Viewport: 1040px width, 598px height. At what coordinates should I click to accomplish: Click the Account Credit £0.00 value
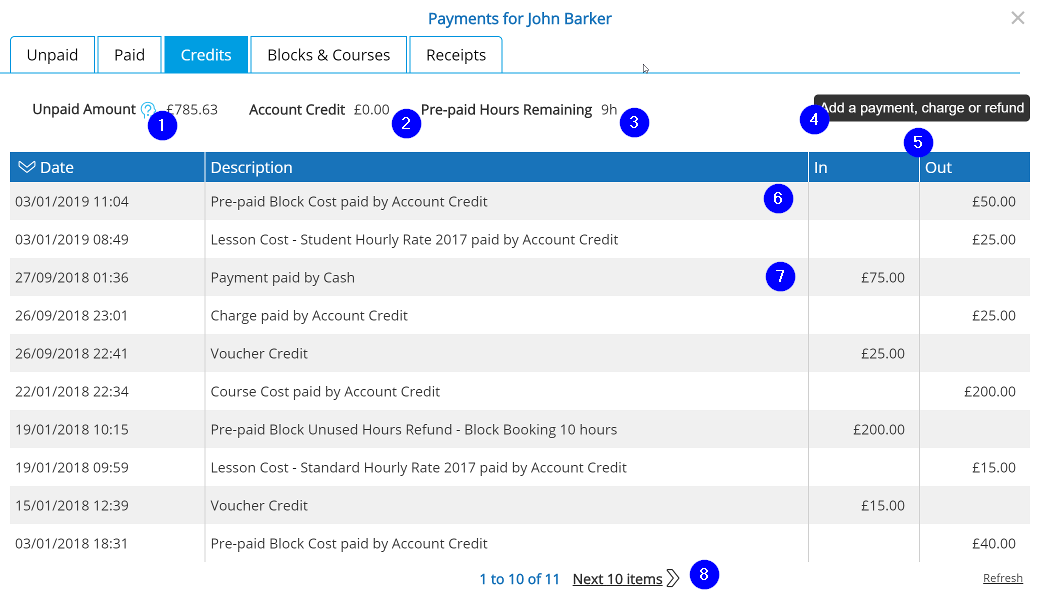click(371, 109)
